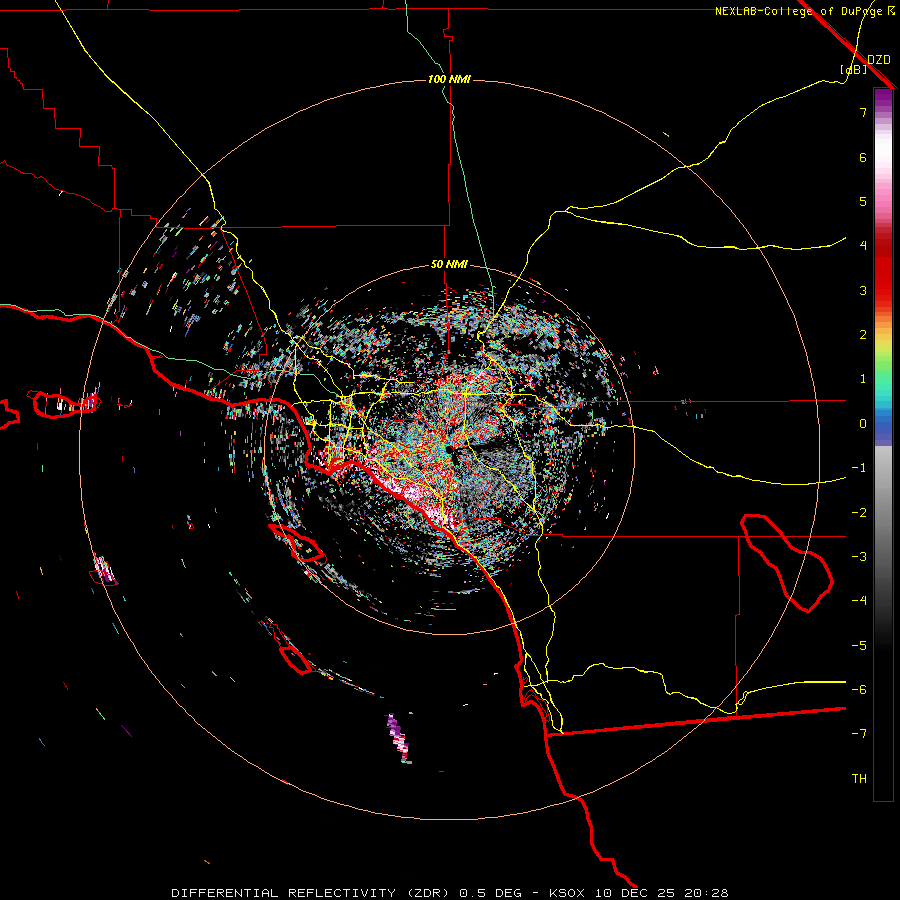This screenshot has width=900, height=900.
Task: Click the Differential Reflectivity KSOX caption text
Action: pos(449,893)
